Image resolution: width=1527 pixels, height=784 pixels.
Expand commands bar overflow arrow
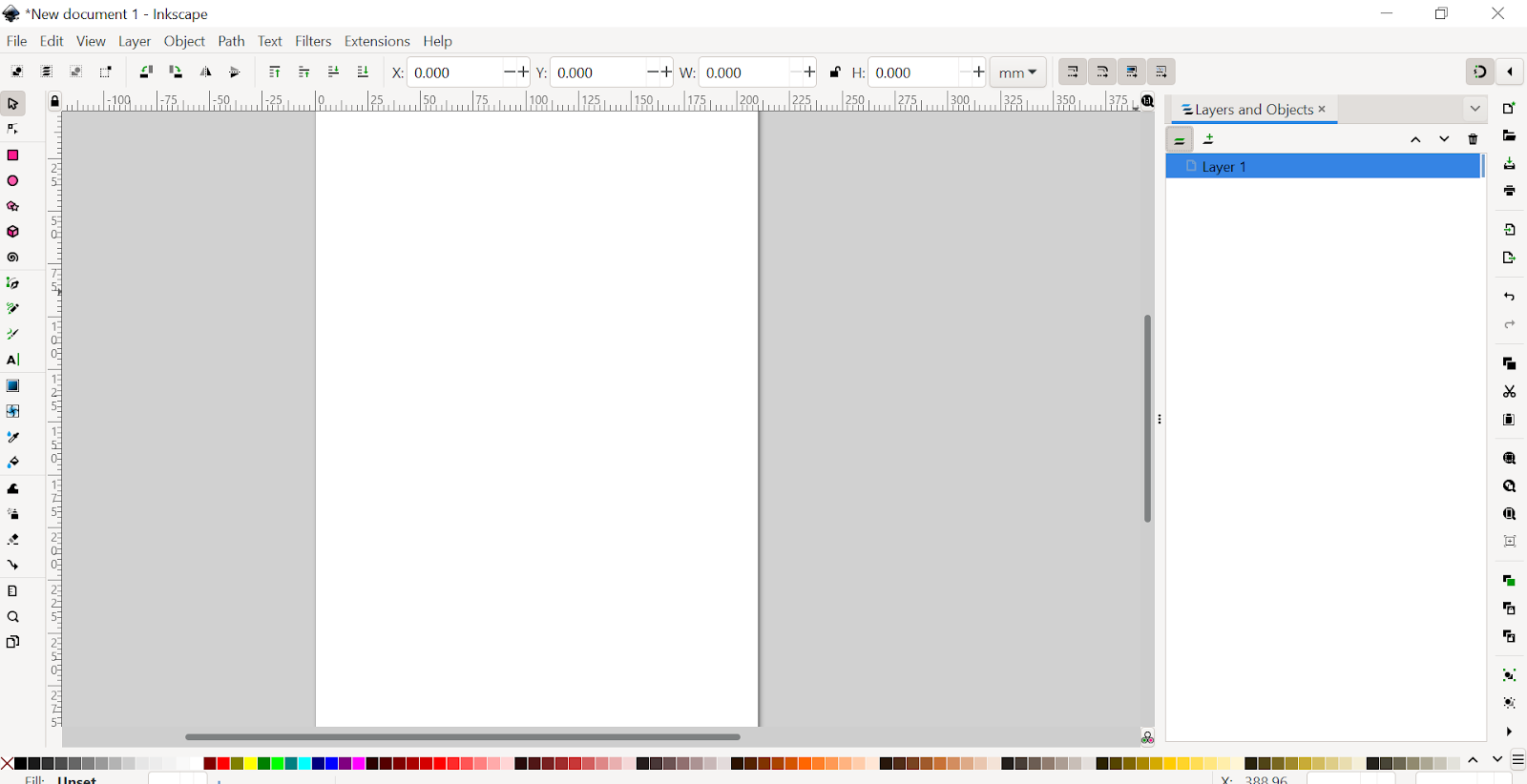[x=1509, y=732]
